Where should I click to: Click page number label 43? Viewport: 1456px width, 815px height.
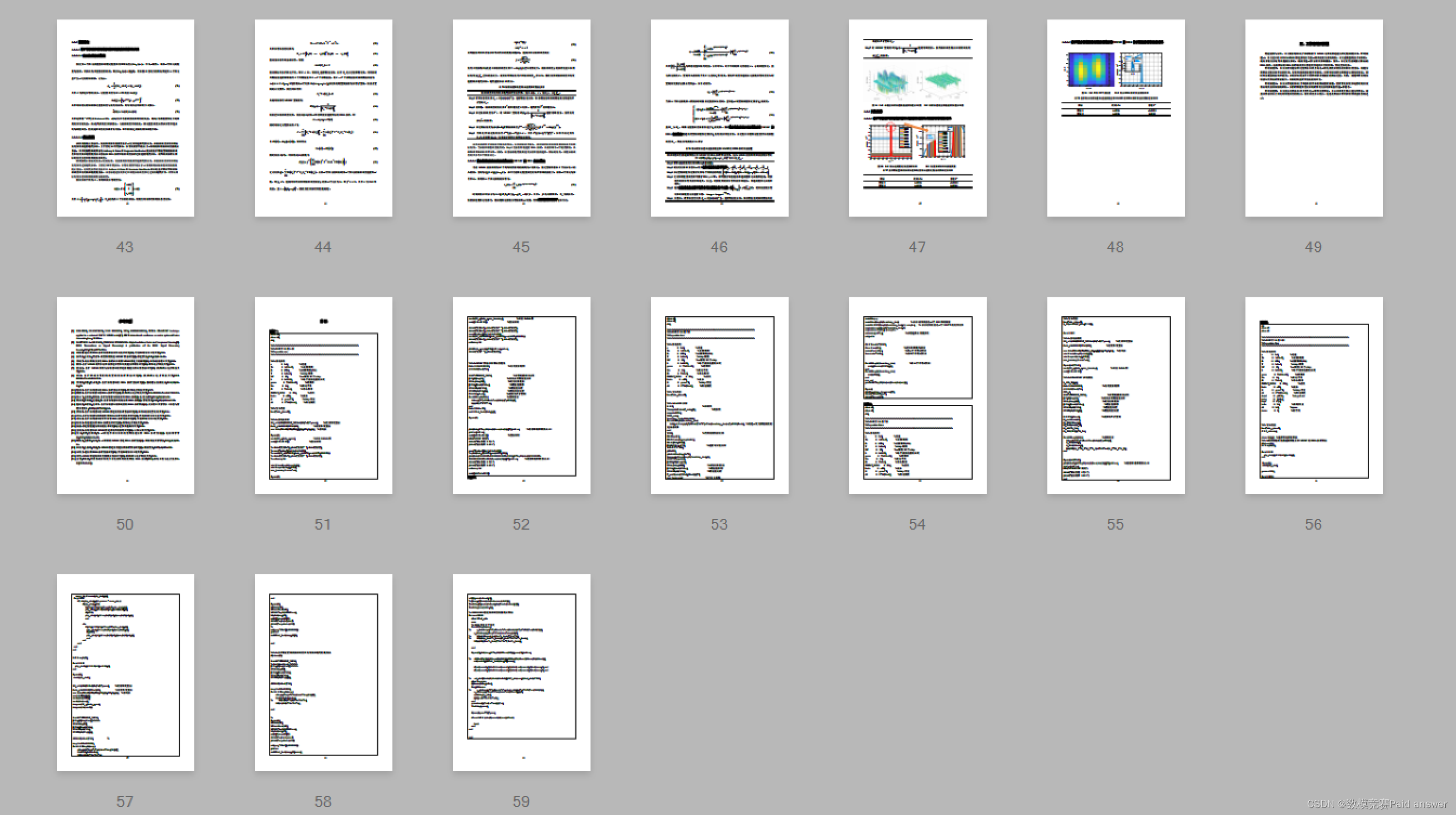(x=125, y=247)
